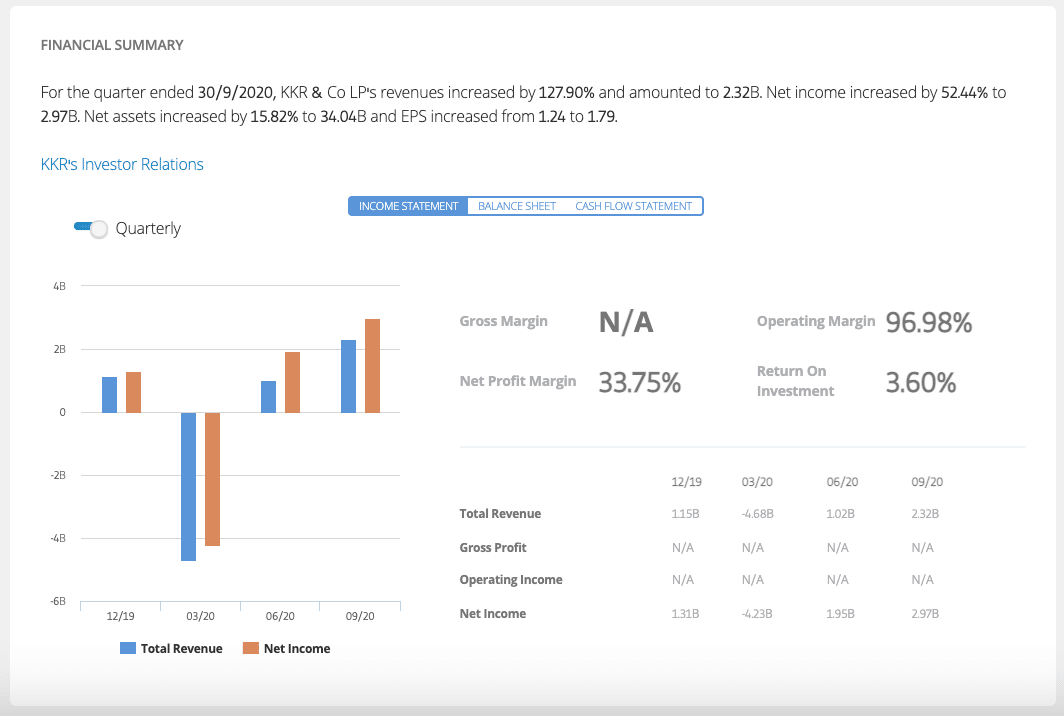Image resolution: width=1064 pixels, height=716 pixels.
Task: Click the 2.97B Net Income cell
Action: (925, 614)
